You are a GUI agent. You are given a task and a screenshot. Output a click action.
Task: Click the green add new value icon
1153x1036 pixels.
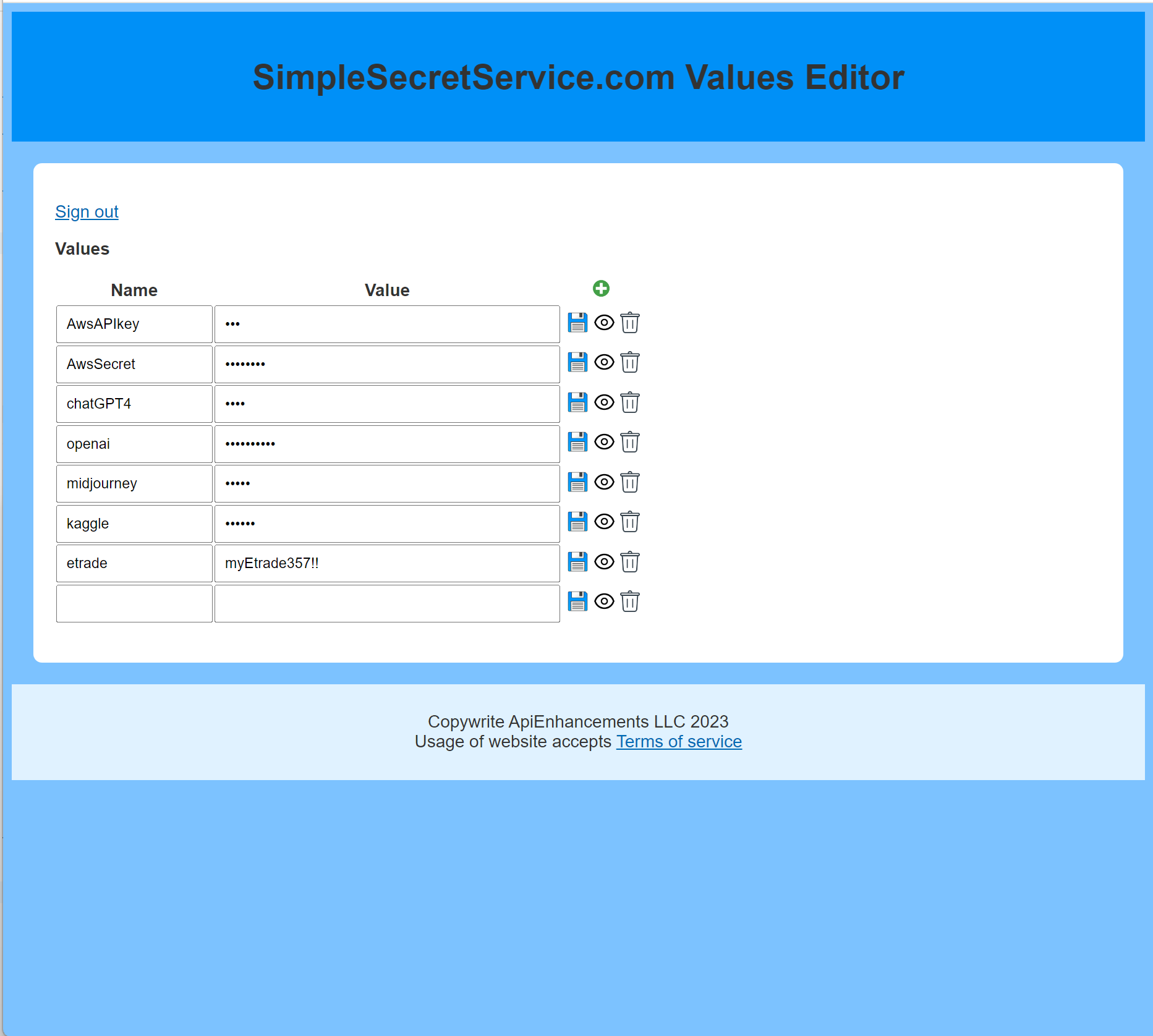tap(601, 288)
